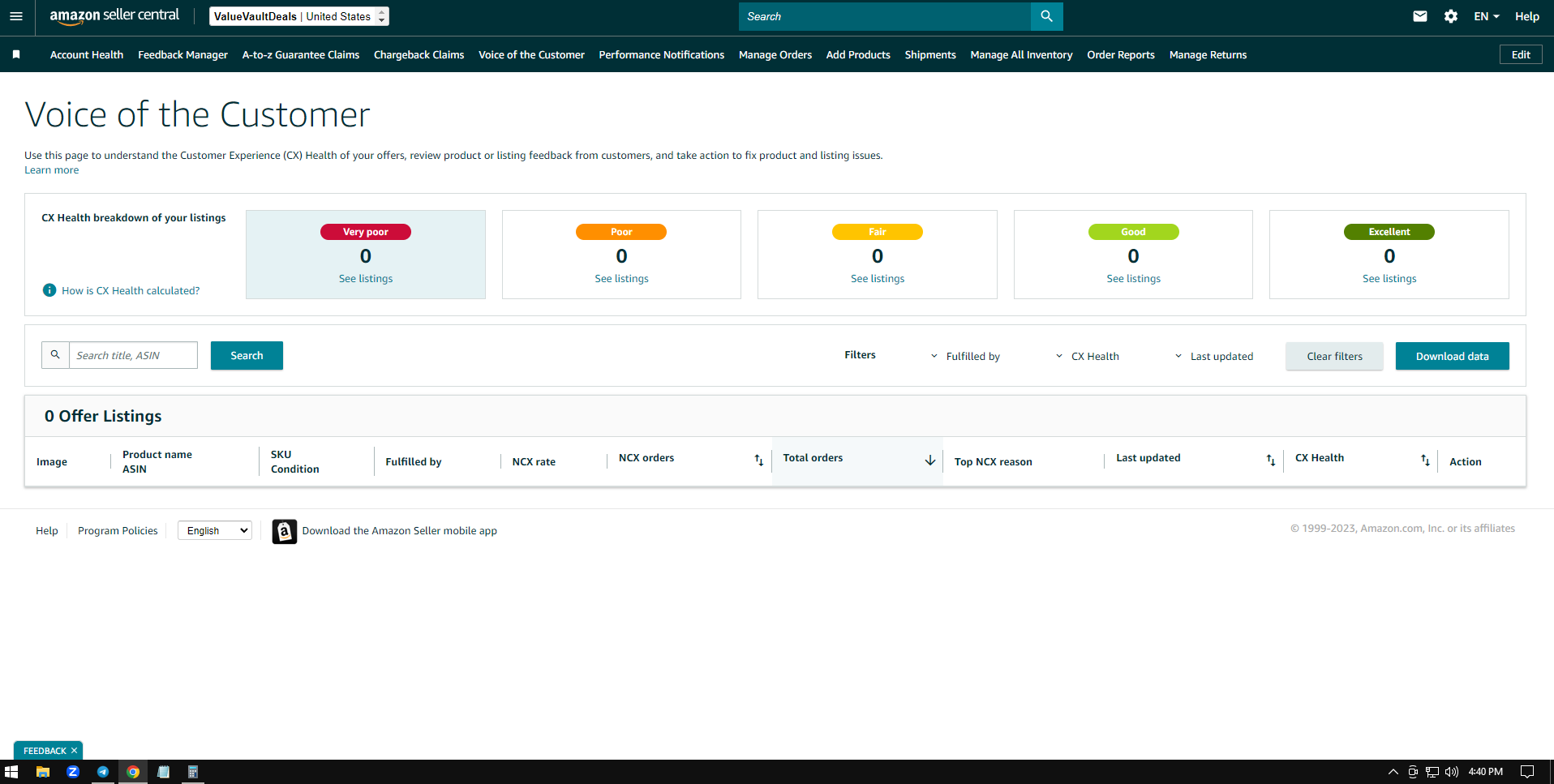This screenshot has width=1554, height=784.
Task: Click Clear filters button
Action: coord(1334,356)
